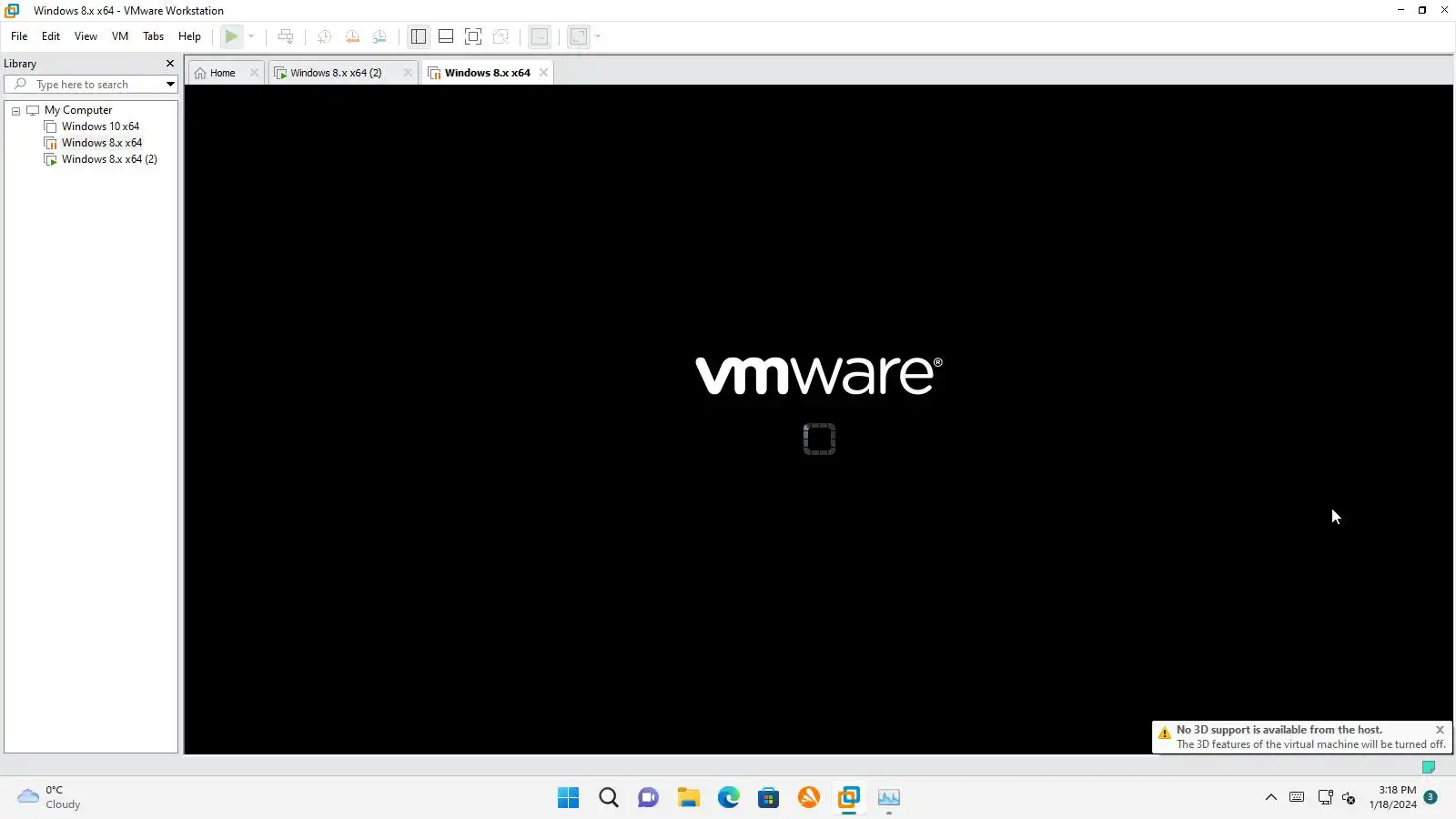Viewport: 1456px width, 819px height.
Task: Open the library search dropdown arrow
Action: pyautogui.click(x=170, y=85)
